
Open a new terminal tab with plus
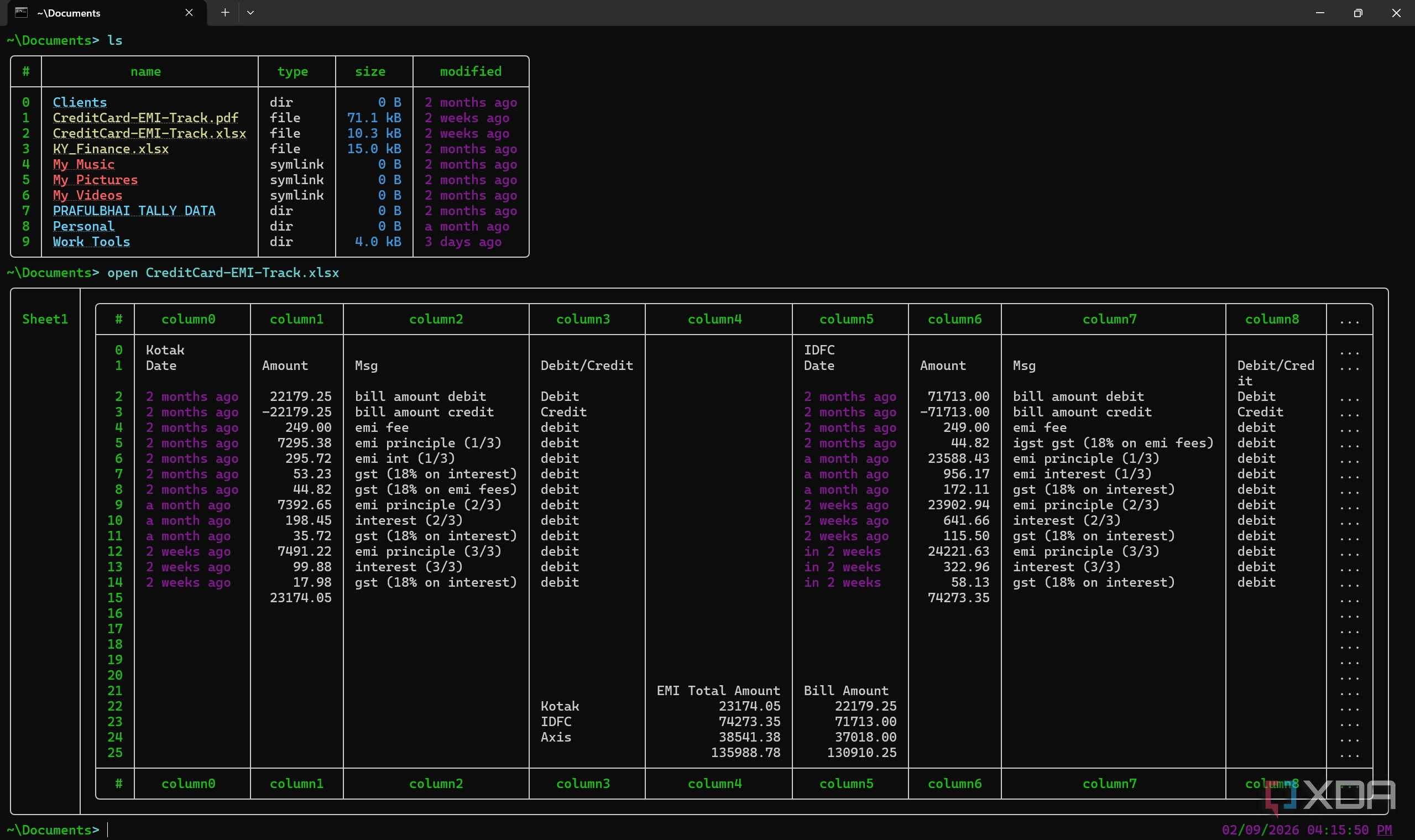[x=224, y=13]
